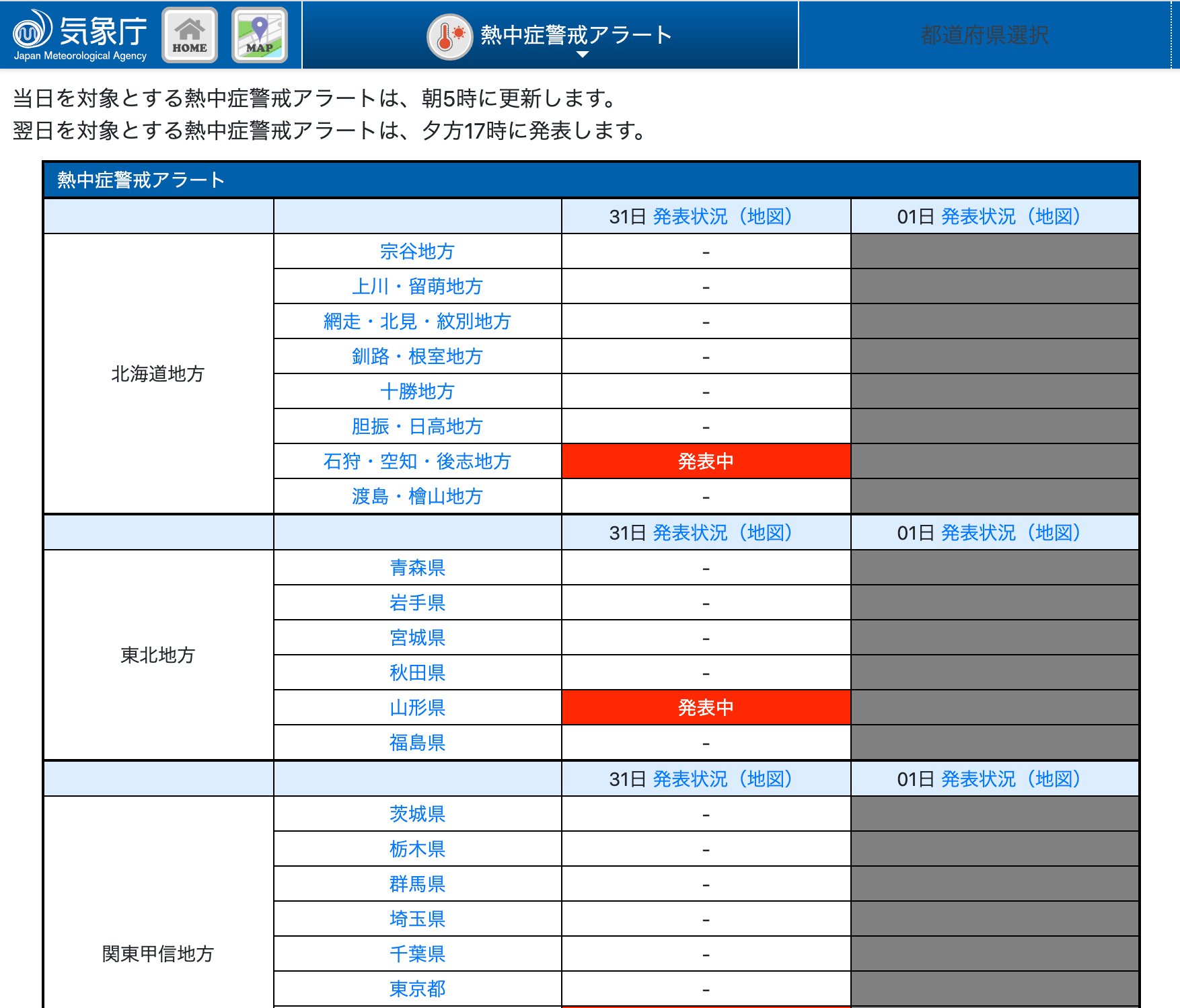Click the 東北地方 region label
The image size is (1180, 1008).
157,655
